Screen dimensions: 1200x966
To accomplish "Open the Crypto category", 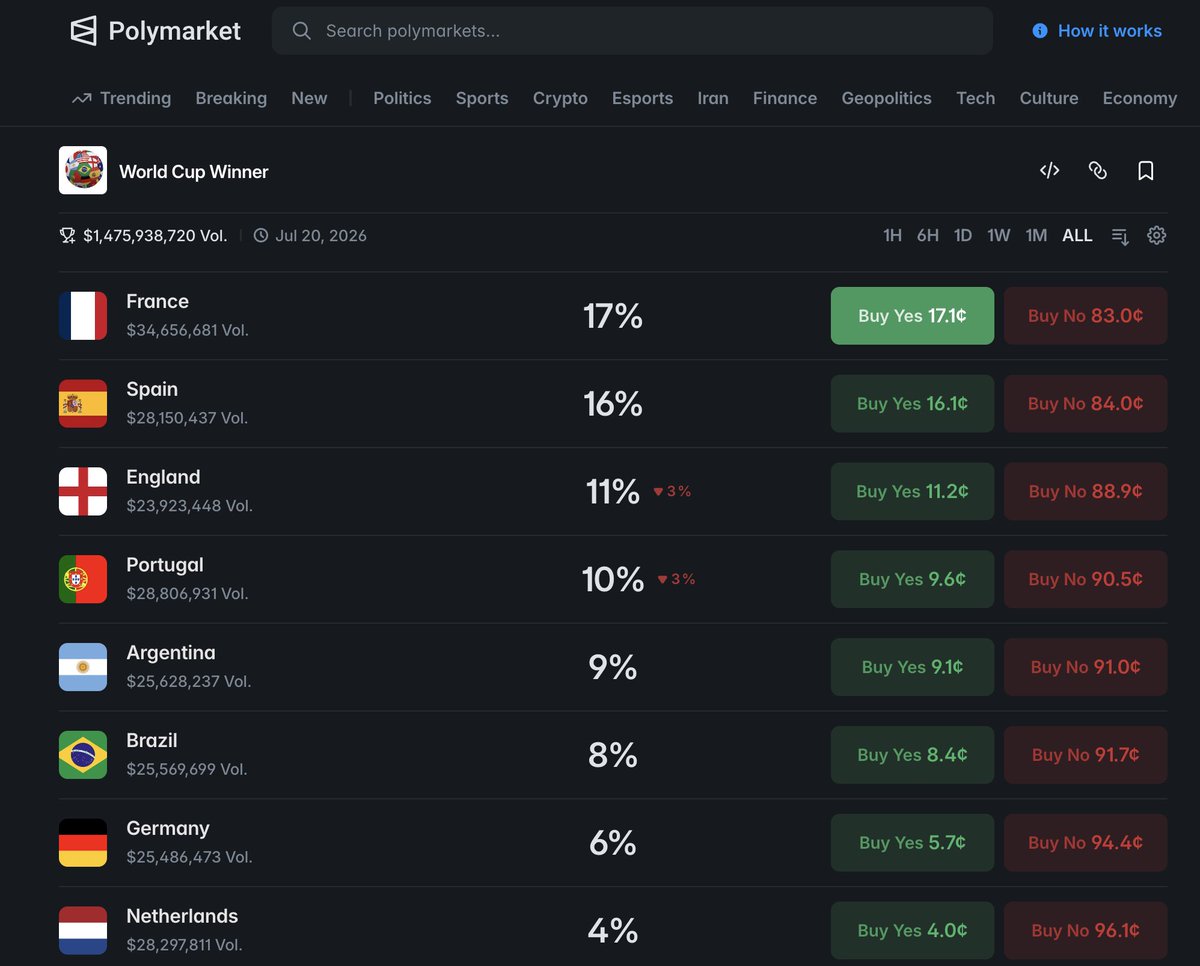I will [x=560, y=98].
